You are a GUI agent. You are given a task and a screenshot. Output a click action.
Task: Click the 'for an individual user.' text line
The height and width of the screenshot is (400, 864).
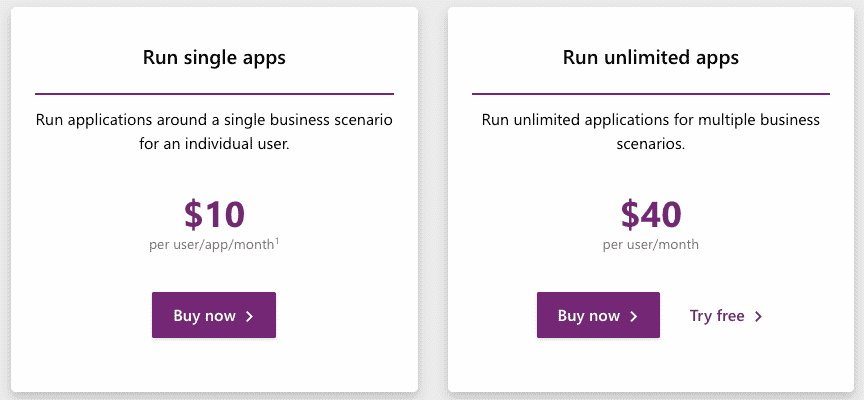pyautogui.click(x=214, y=145)
